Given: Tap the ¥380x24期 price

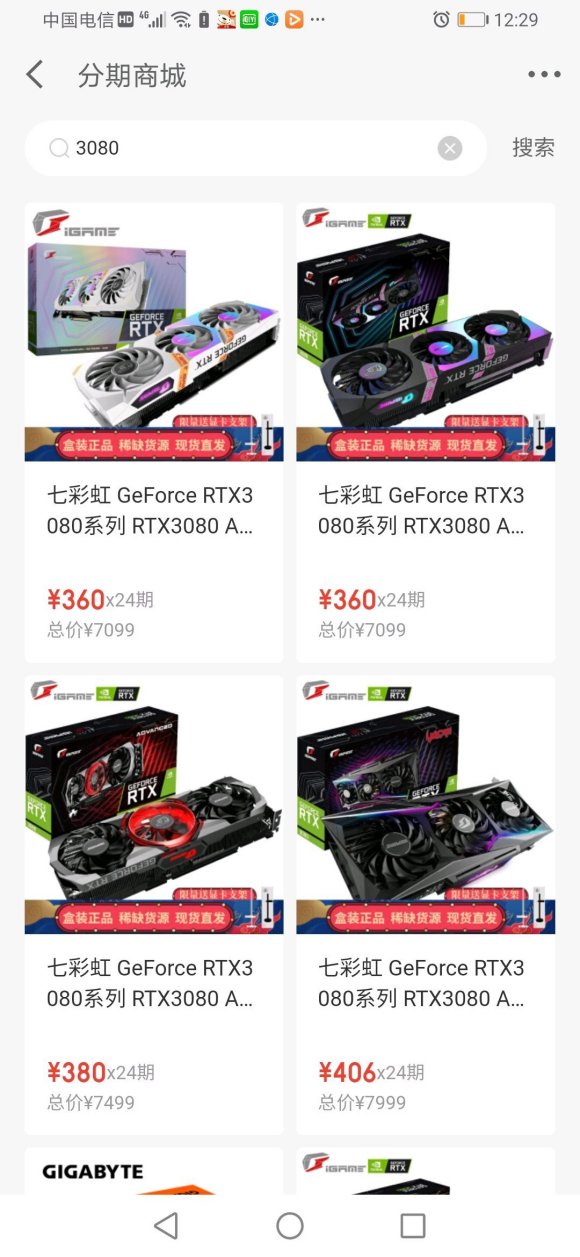Looking at the screenshot, I should click(x=100, y=1072).
